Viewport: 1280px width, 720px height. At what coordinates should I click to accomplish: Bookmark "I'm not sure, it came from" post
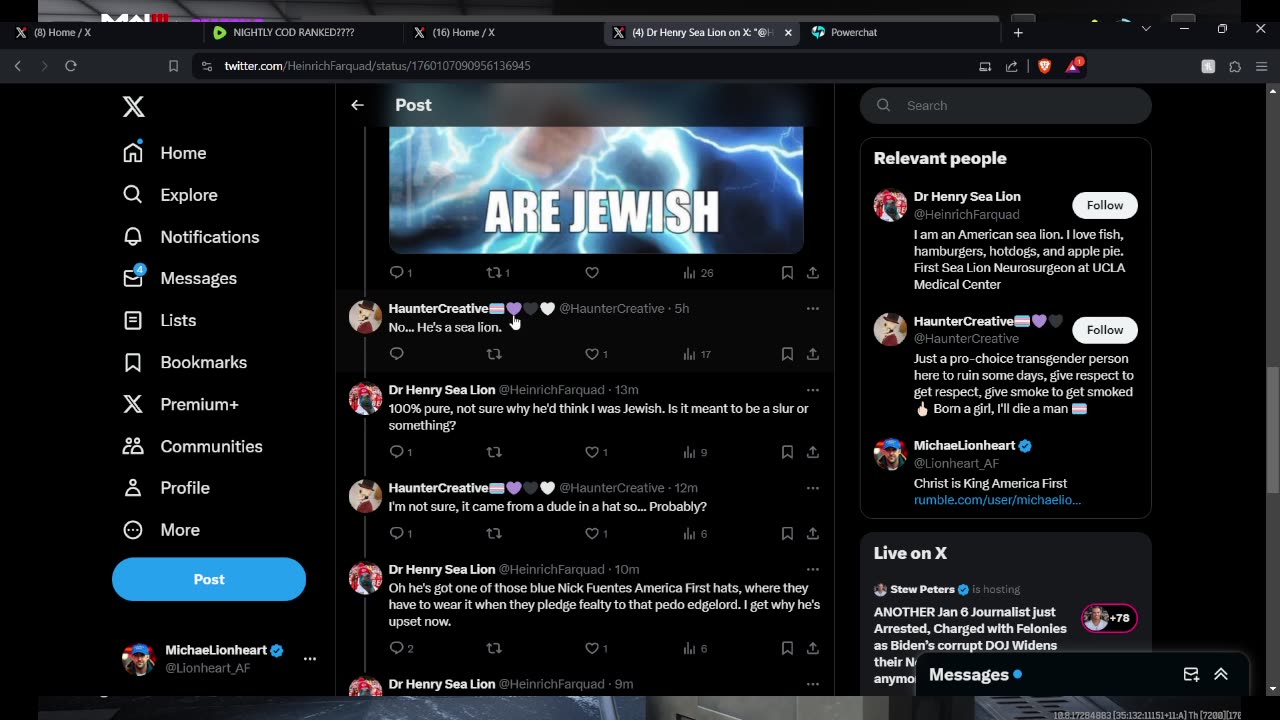(787, 534)
